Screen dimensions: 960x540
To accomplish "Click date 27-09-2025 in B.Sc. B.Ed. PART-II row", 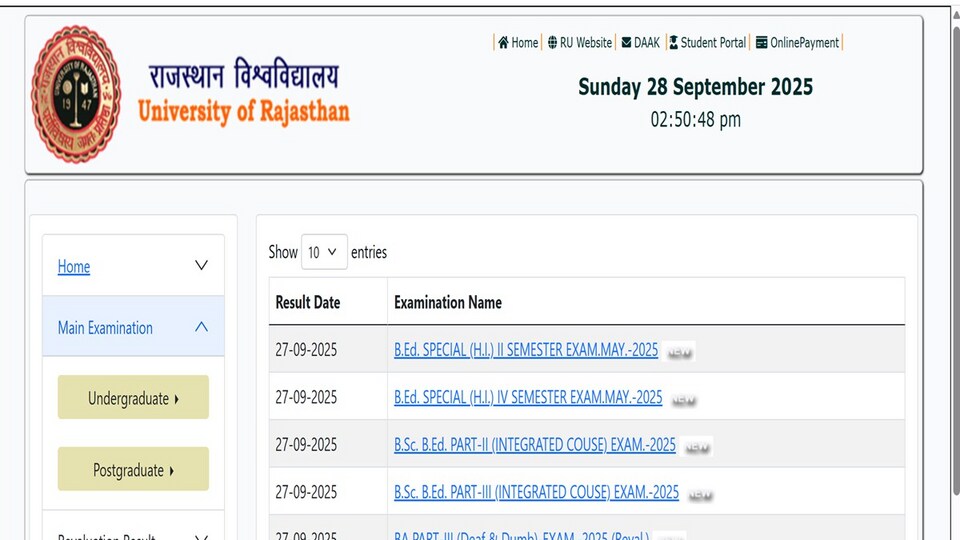I will pos(306,444).
